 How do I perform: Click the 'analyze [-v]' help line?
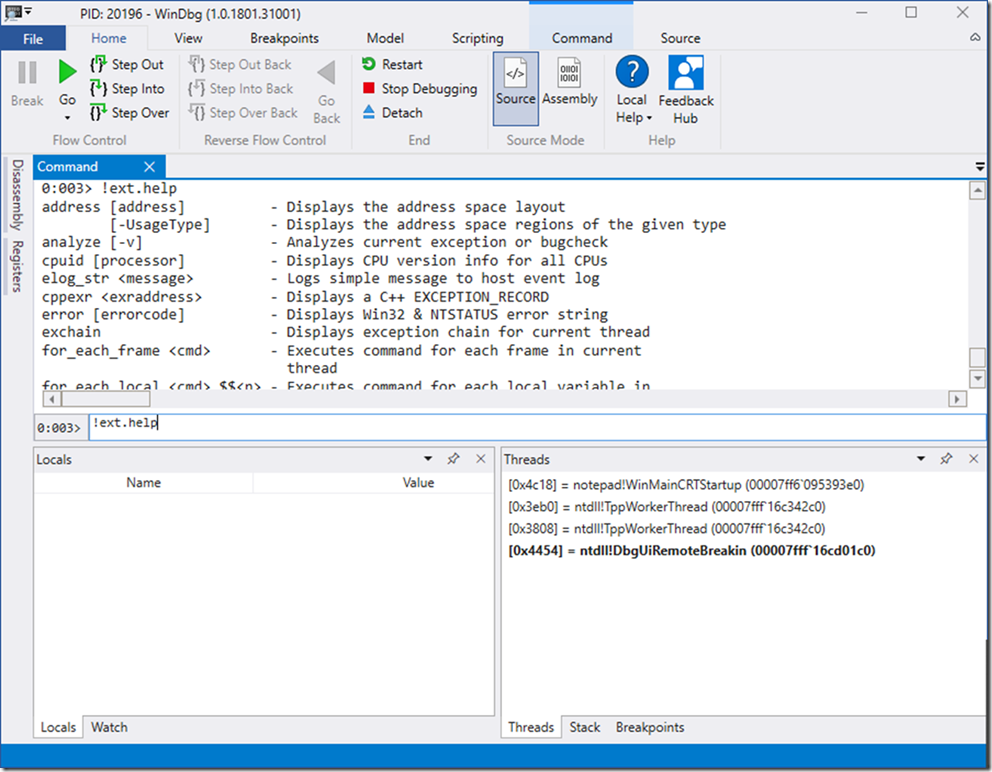[325, 242]
